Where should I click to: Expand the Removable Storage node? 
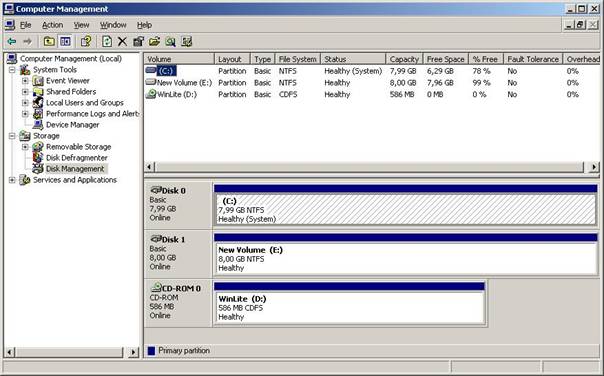pyautogui.click(x=25, y=147)
